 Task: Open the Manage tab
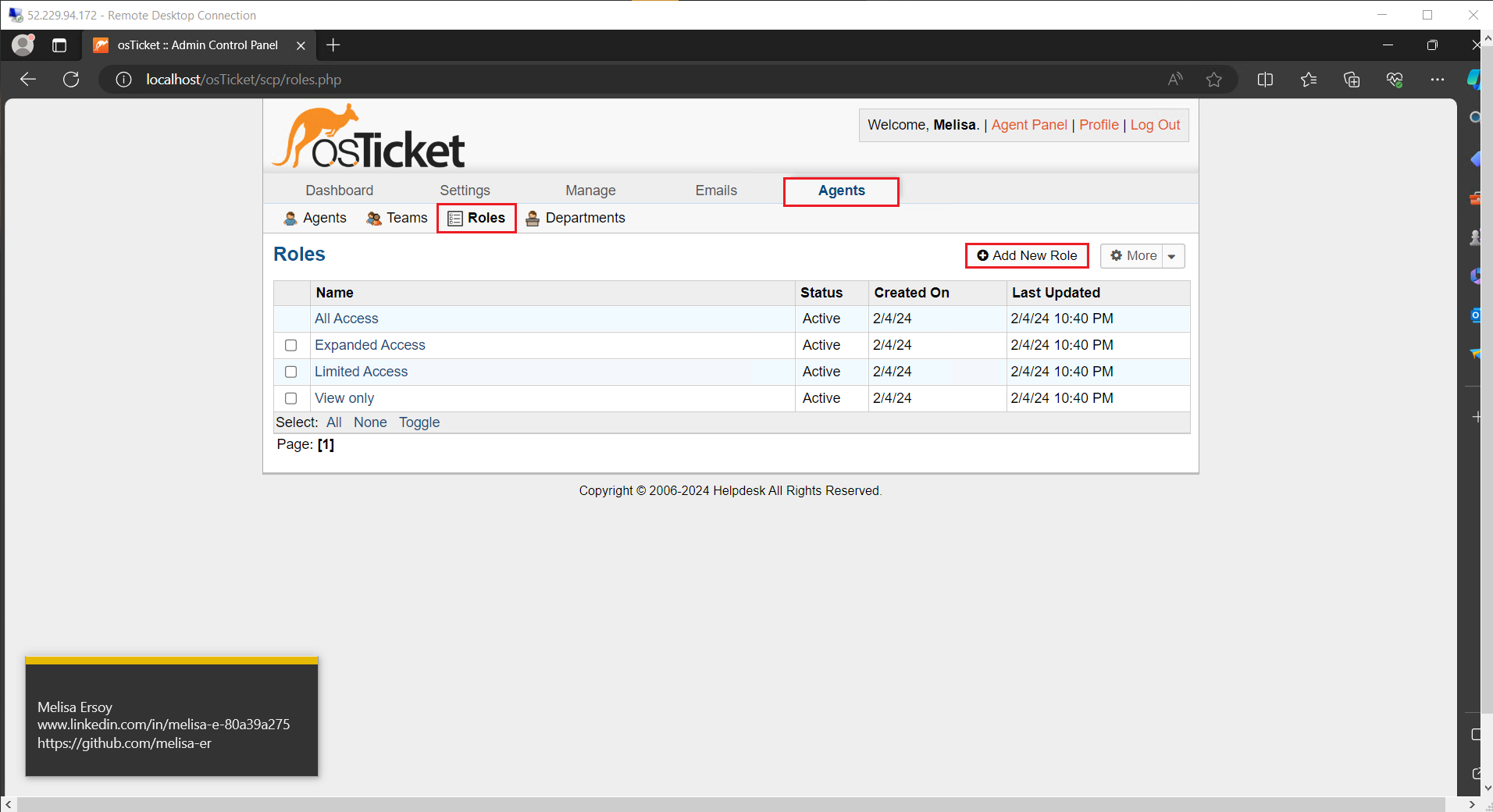click(590, 191)
